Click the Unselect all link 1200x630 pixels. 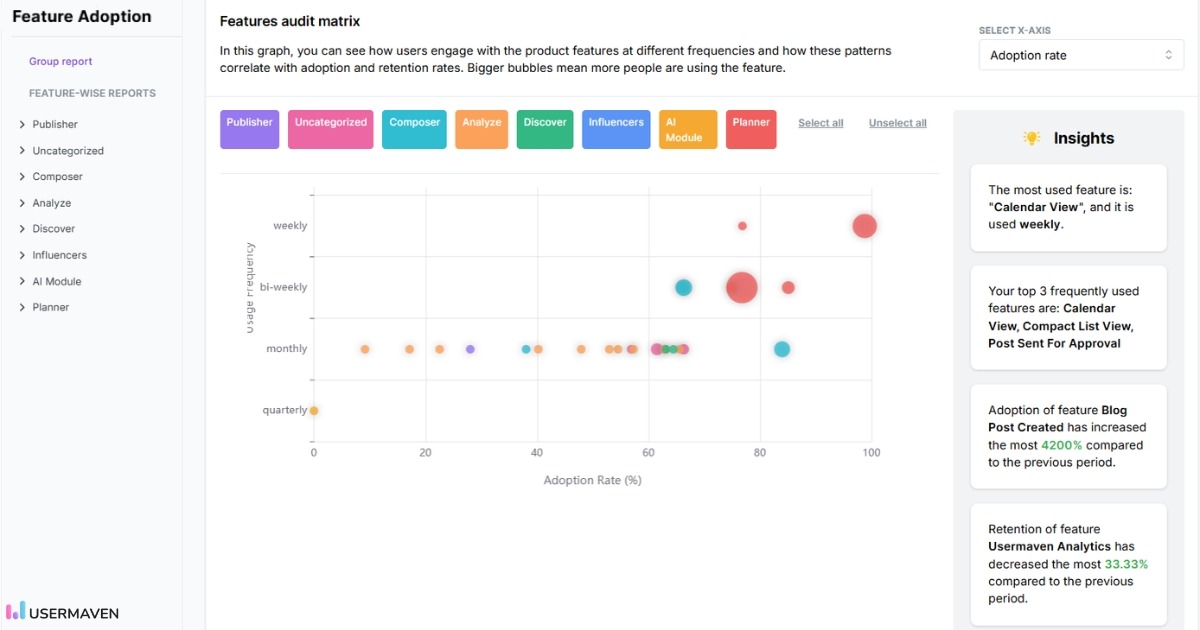[897, 122]
